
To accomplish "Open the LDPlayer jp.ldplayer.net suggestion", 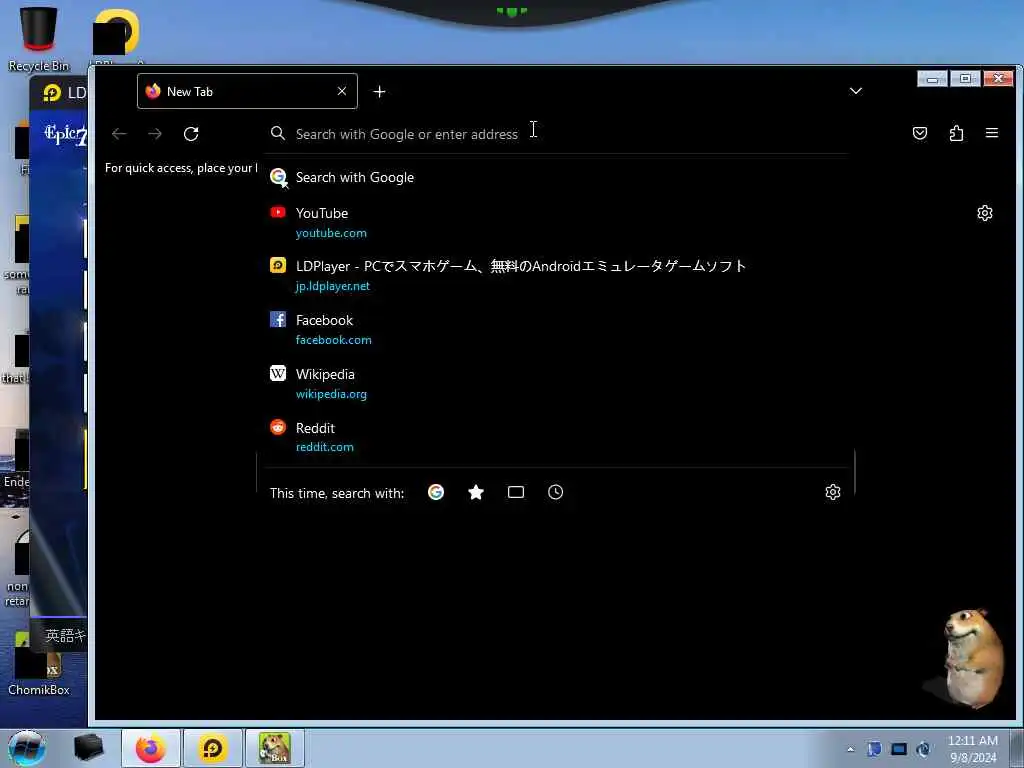I will [558, 275].
